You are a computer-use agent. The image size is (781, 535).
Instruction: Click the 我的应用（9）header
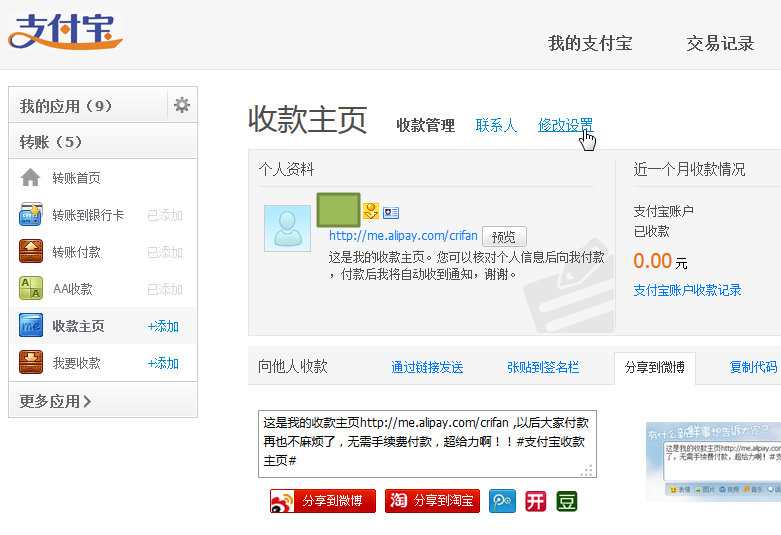click(x=88, y=106)
